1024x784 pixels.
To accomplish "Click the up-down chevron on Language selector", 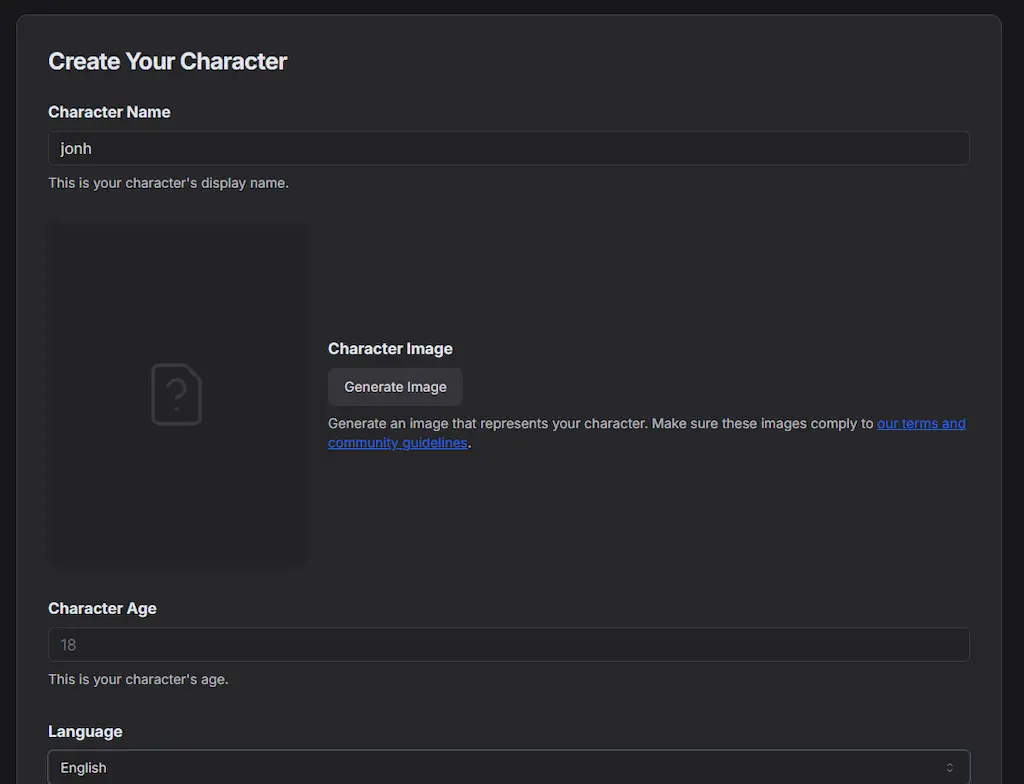I will coord(949,767).
